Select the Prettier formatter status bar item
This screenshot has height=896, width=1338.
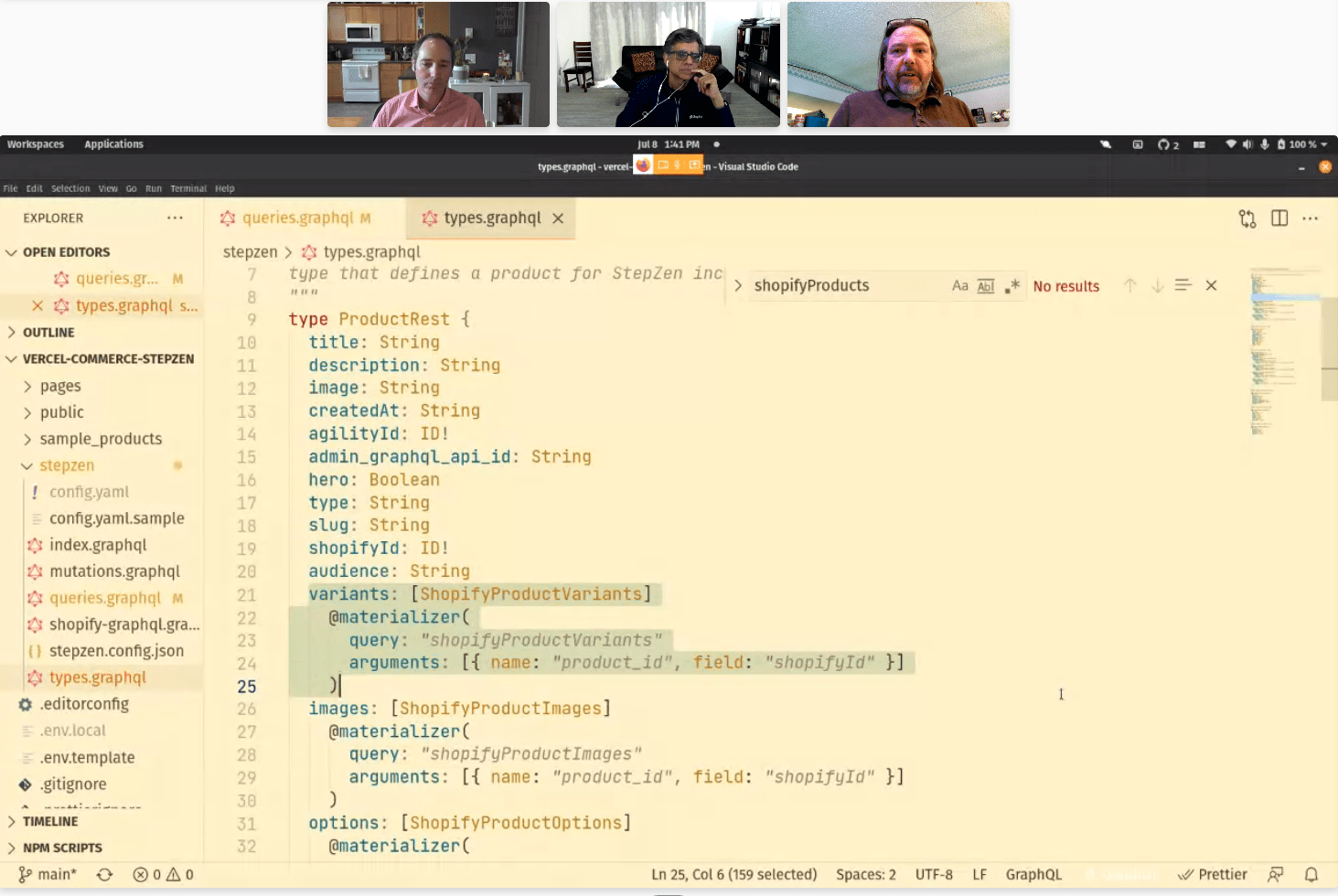pos(1212,874)
